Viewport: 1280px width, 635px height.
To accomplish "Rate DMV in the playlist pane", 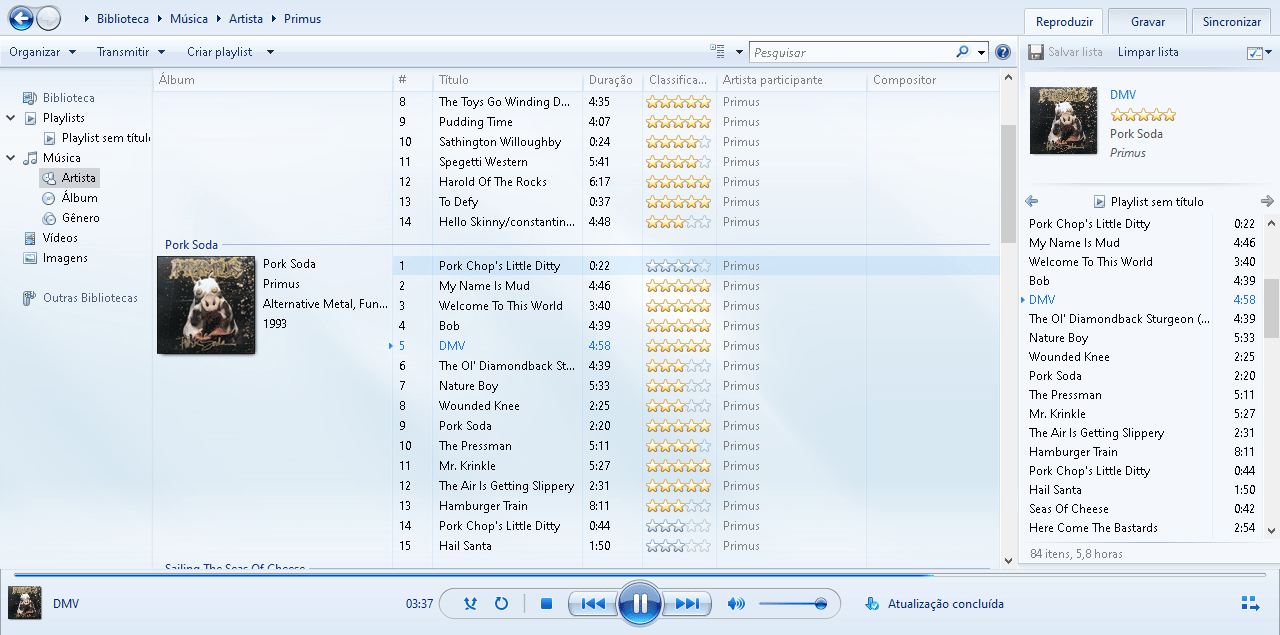I will coord(1142,115).
